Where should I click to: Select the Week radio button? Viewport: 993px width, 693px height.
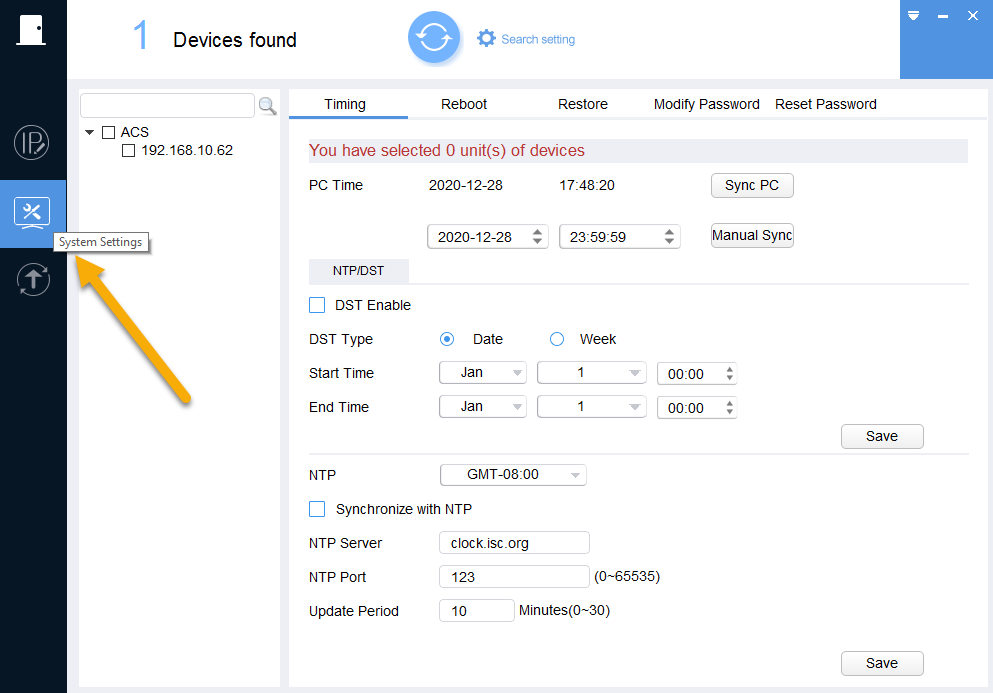coord(557,340)
